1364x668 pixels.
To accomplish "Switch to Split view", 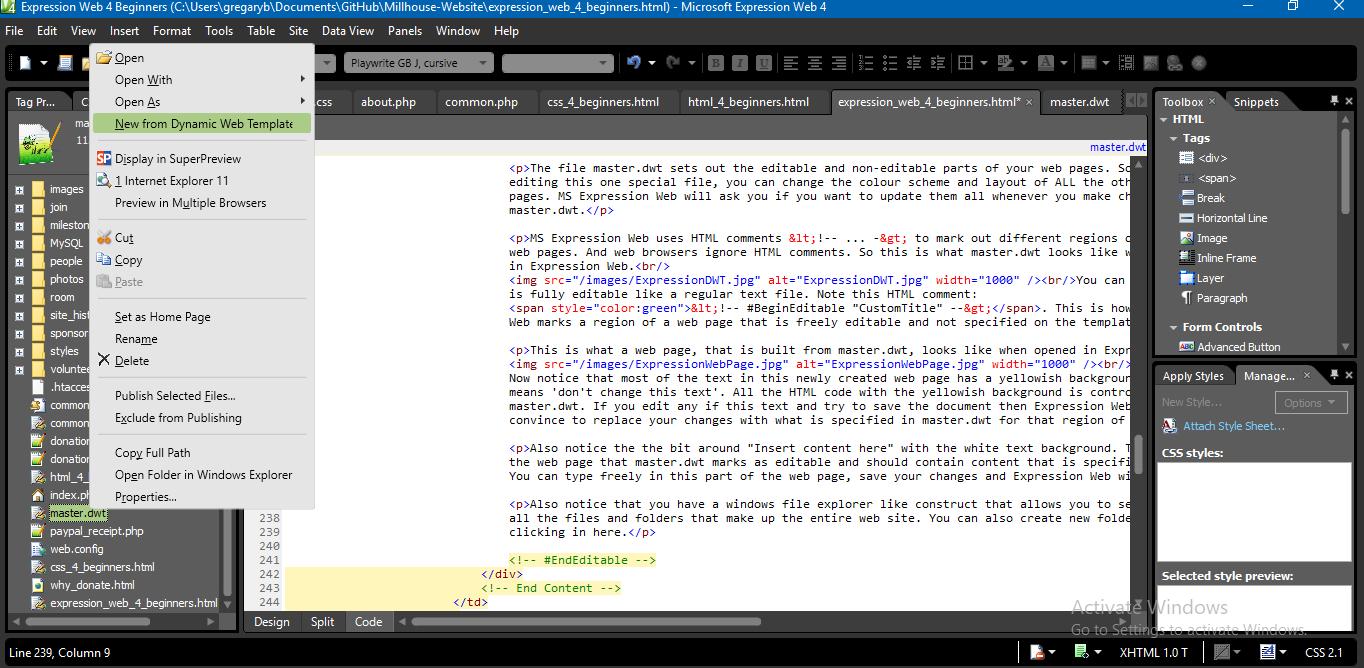I will [x=322, y=622].
